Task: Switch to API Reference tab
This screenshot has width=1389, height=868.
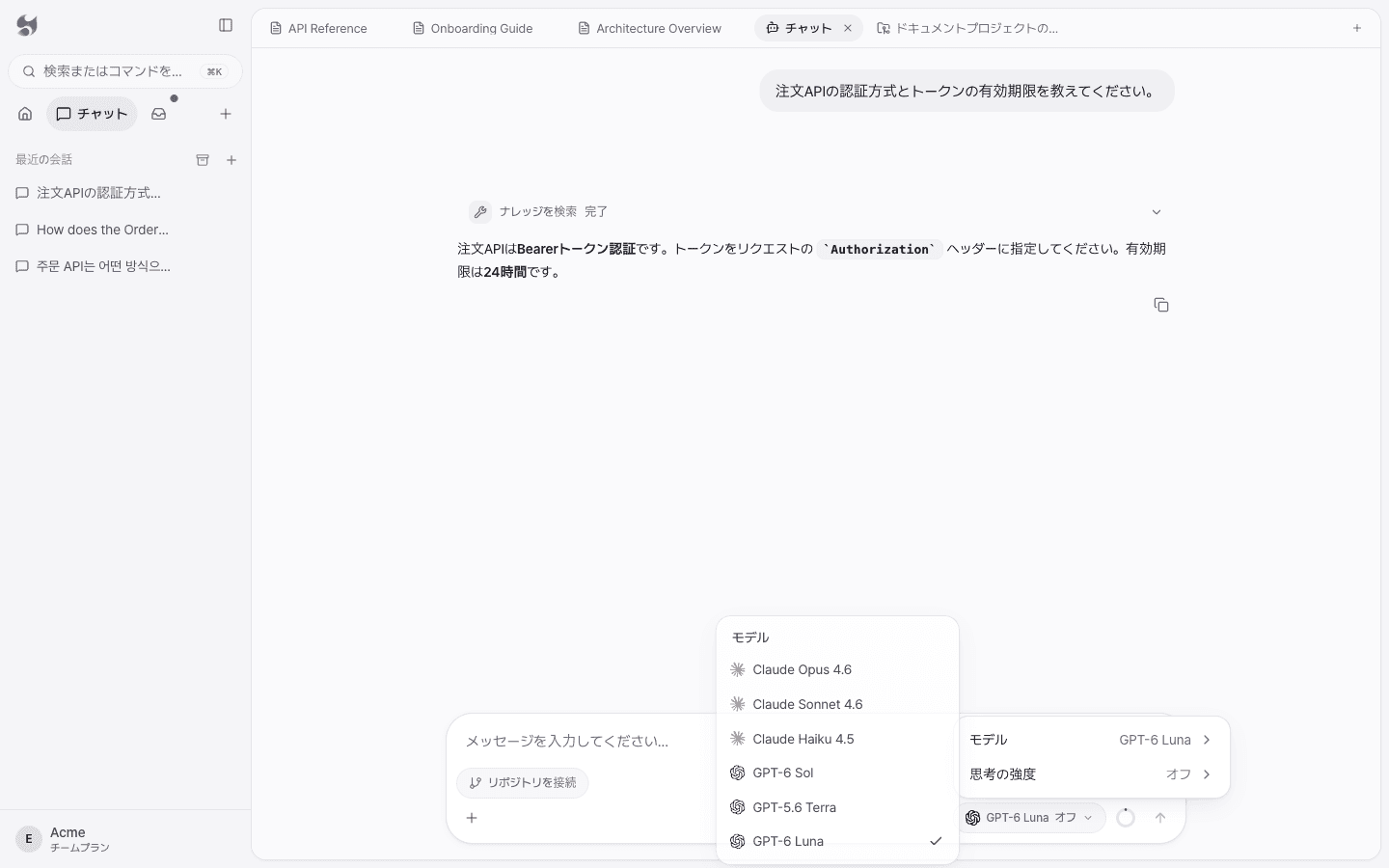Action: coord(318,28)
